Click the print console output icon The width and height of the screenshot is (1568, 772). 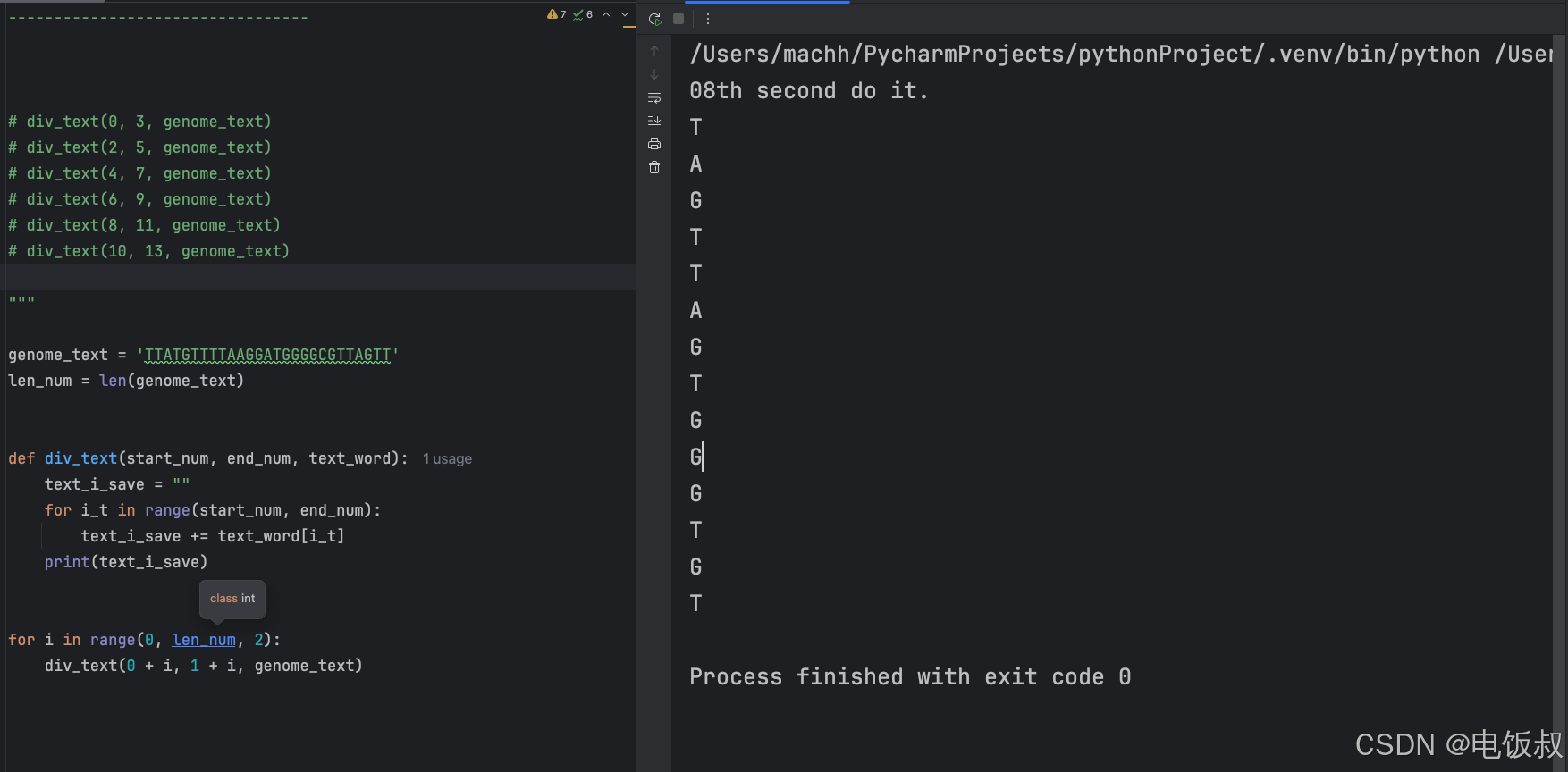click(x=654, y=144)
